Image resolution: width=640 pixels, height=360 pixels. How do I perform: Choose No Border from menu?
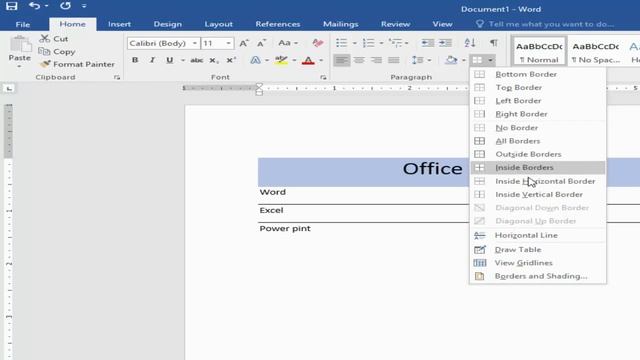coord(538,128)
